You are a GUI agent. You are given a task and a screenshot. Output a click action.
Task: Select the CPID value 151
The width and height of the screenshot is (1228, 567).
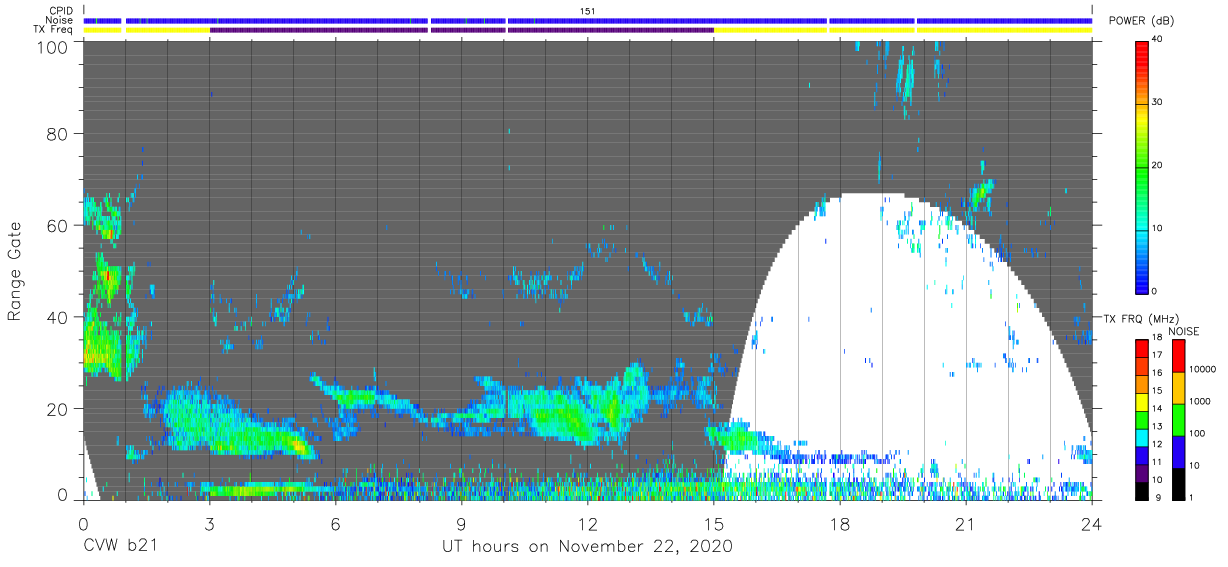[587, 11]
